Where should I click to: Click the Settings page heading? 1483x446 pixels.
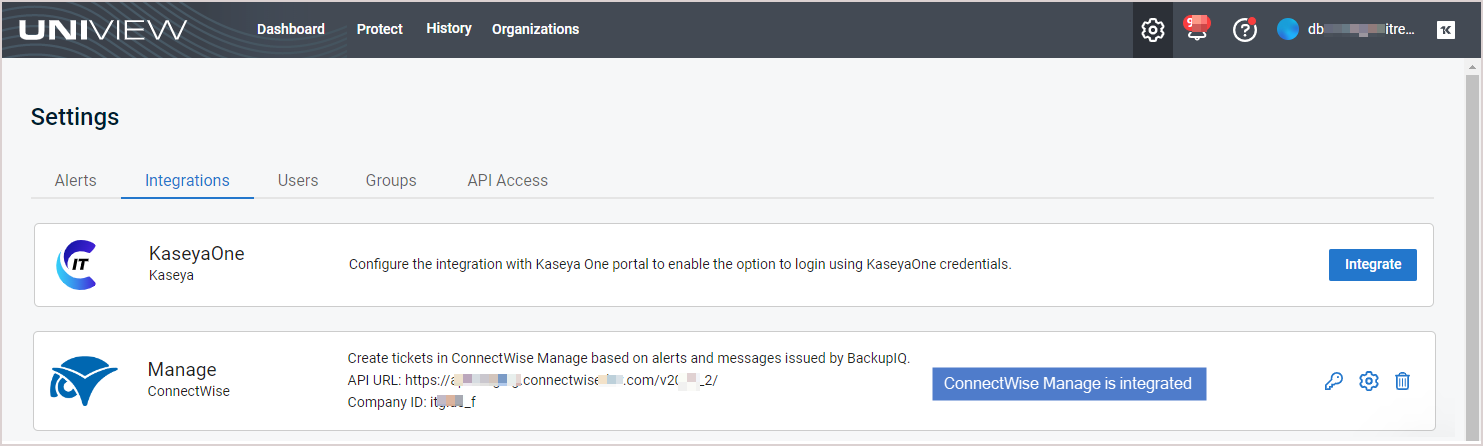click(x=75, y=117)
